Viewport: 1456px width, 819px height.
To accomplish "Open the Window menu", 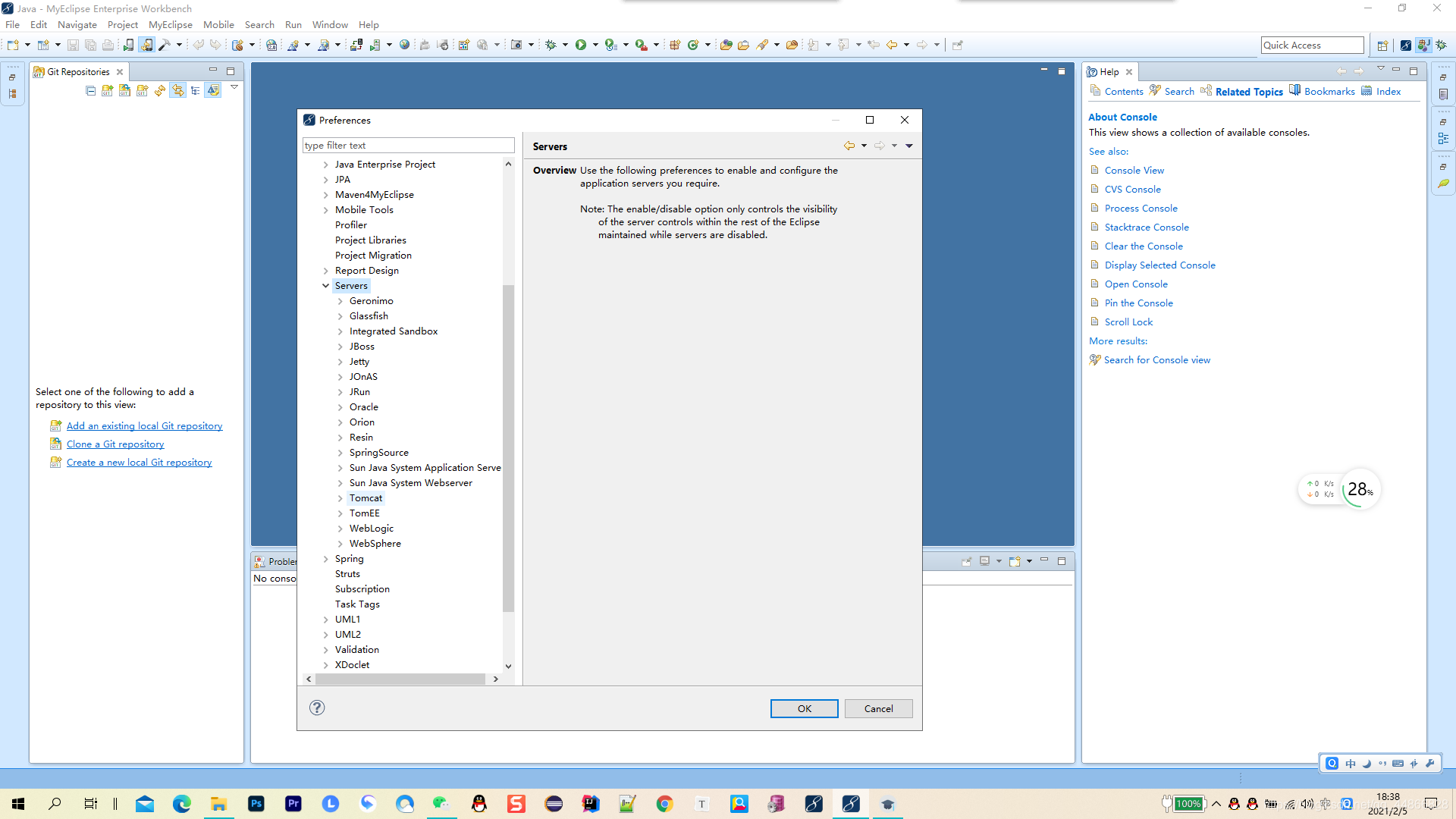I will pos(330,24).
